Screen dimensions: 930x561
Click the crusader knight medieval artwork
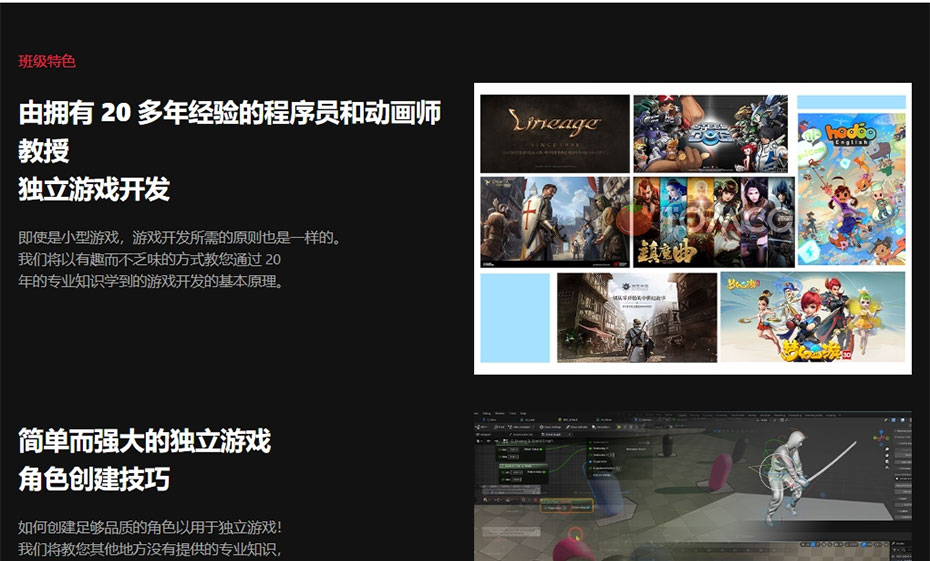click(555, 222)
